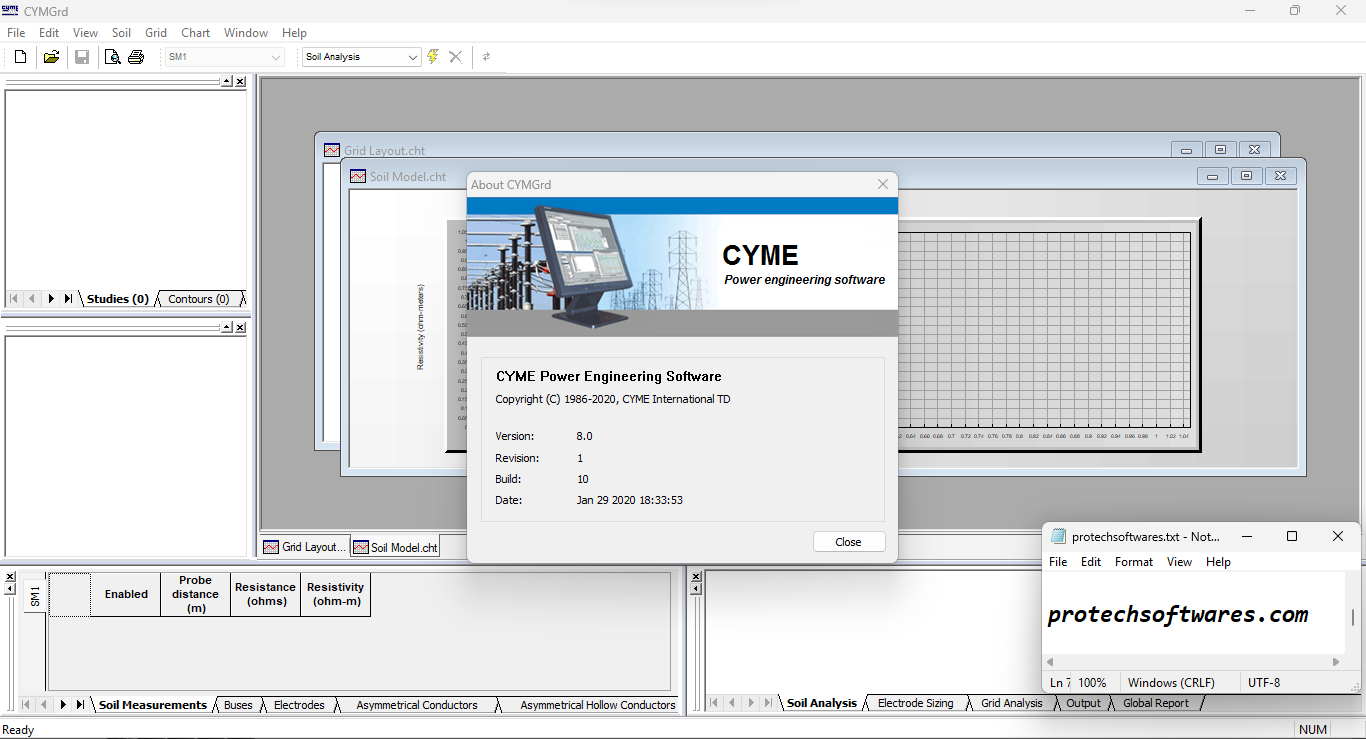1366x739 pixels.
Task: Click the Resistance (ohms) column header
Action: (x=266, y=594)
